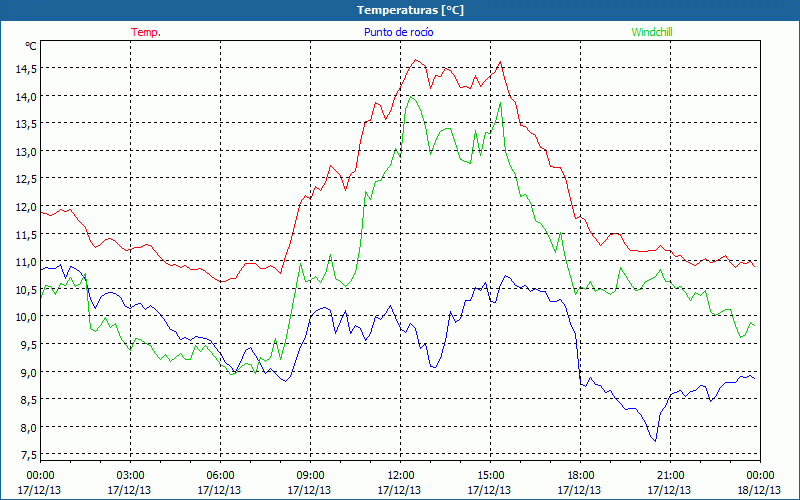Click the 8,5 y-axis value
This screenshot has width=800, height=500.
(x=28, y=399)
